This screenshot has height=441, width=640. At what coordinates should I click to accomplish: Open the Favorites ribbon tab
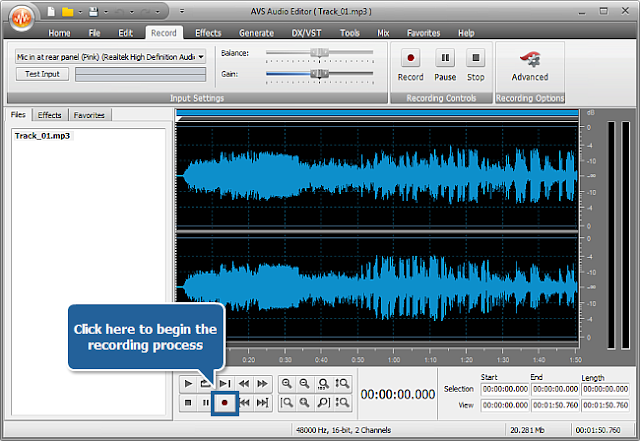coord(423,33)
